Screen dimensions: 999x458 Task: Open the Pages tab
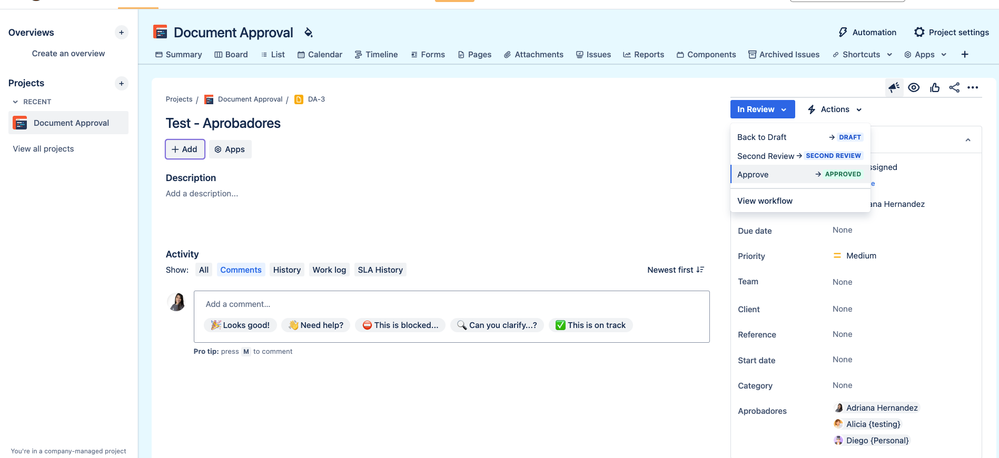click(475, 55)
